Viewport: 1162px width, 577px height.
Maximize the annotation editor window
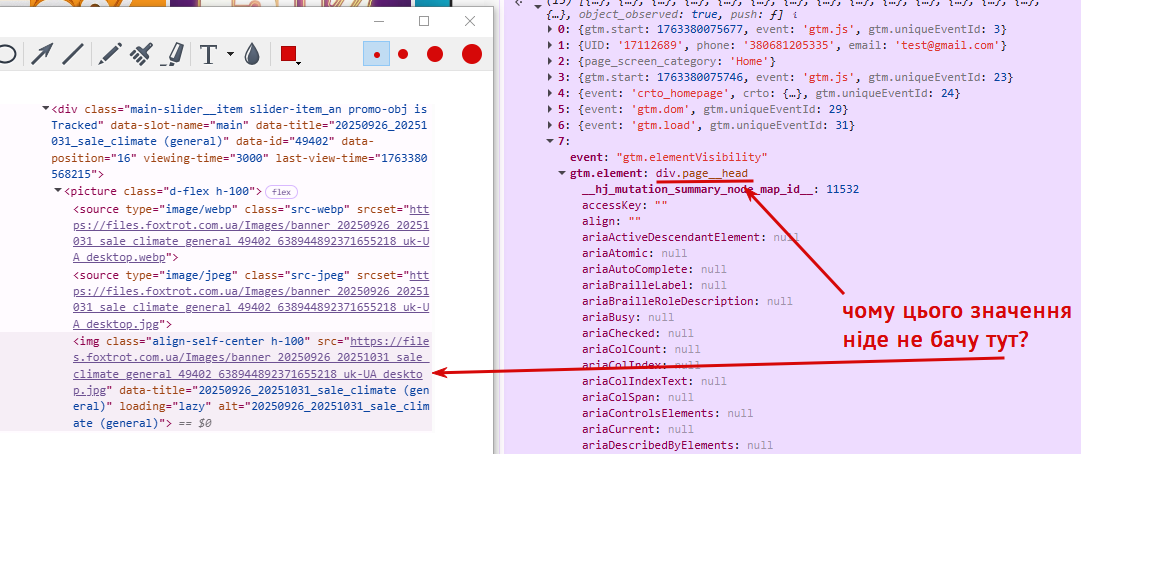click(x=424, y=21)
